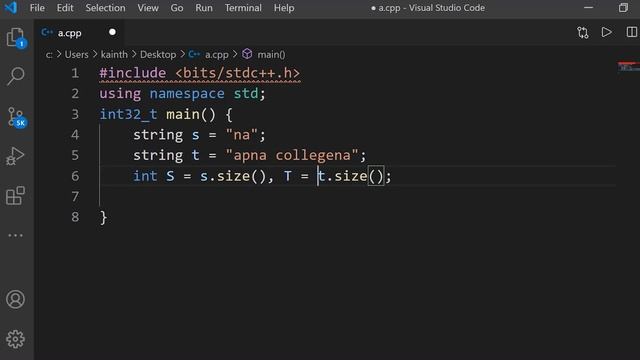Open the Selection menu
Viewport: 640px width, 360px height.
point(105,8)
